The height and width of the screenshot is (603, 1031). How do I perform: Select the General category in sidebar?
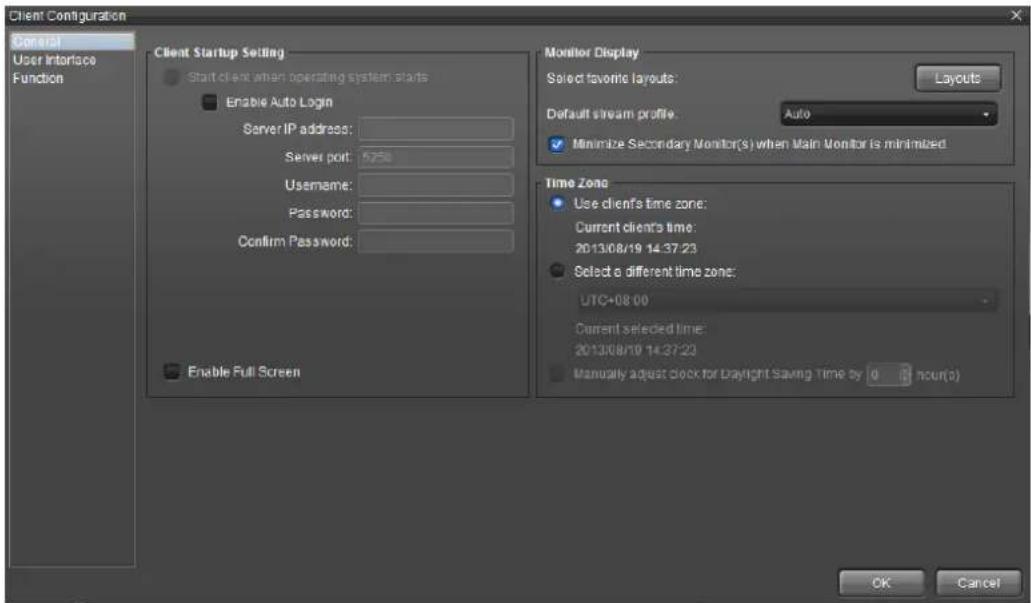[72, 41]
